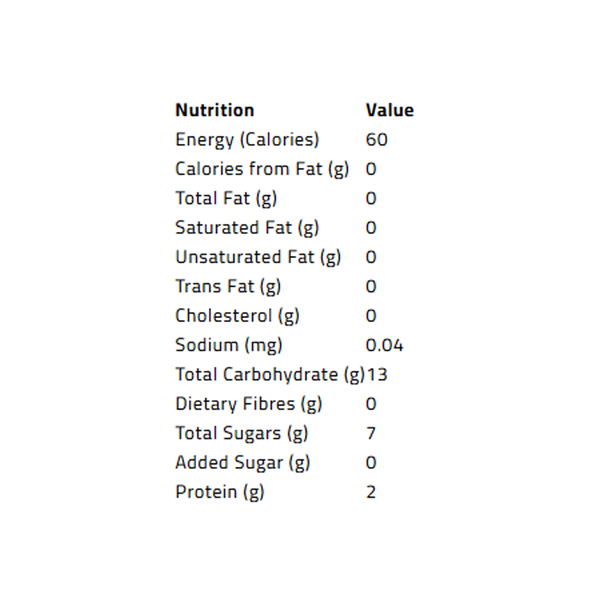
Task: Click the Nutrition column header
Action: tap(214, 110)
